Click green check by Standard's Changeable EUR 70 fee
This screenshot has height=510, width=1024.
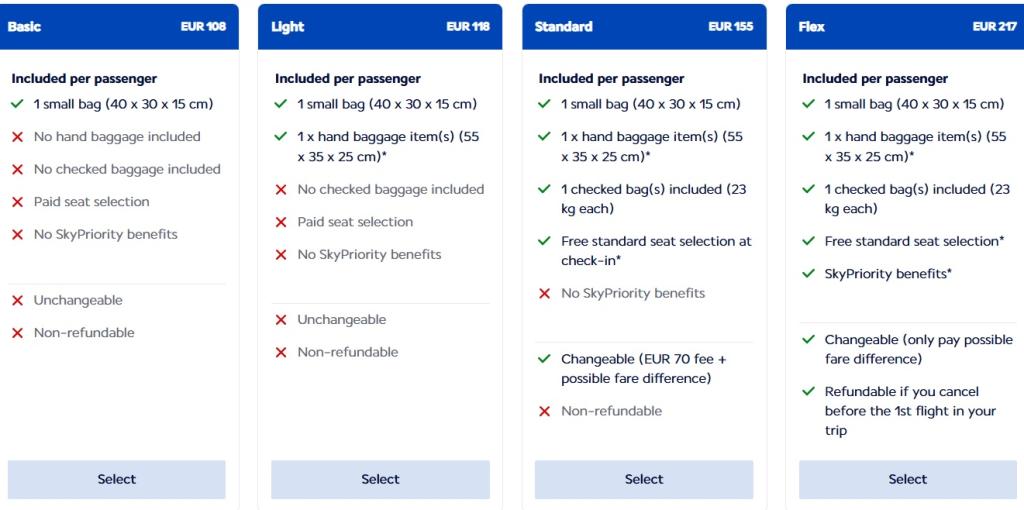(x=545, y=359)
